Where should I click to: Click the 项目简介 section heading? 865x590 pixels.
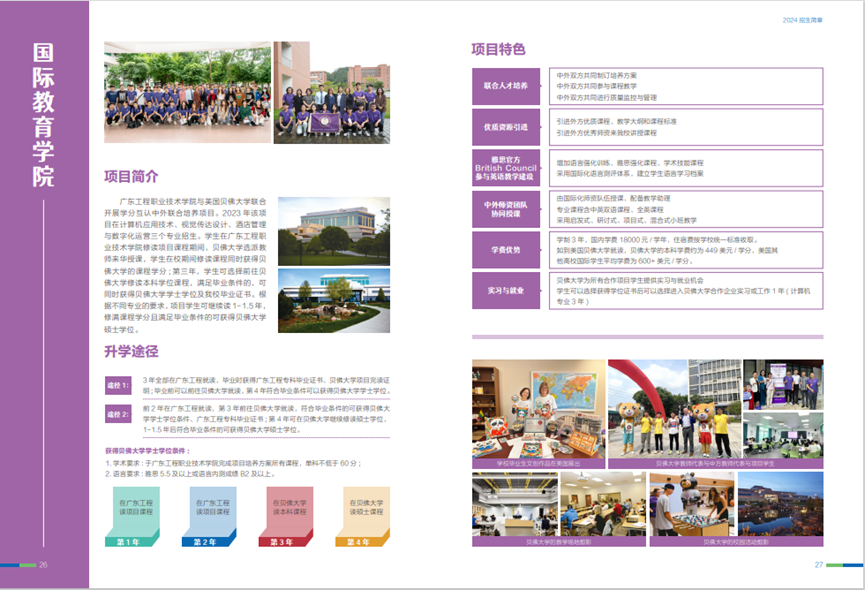tap(131, 177)
